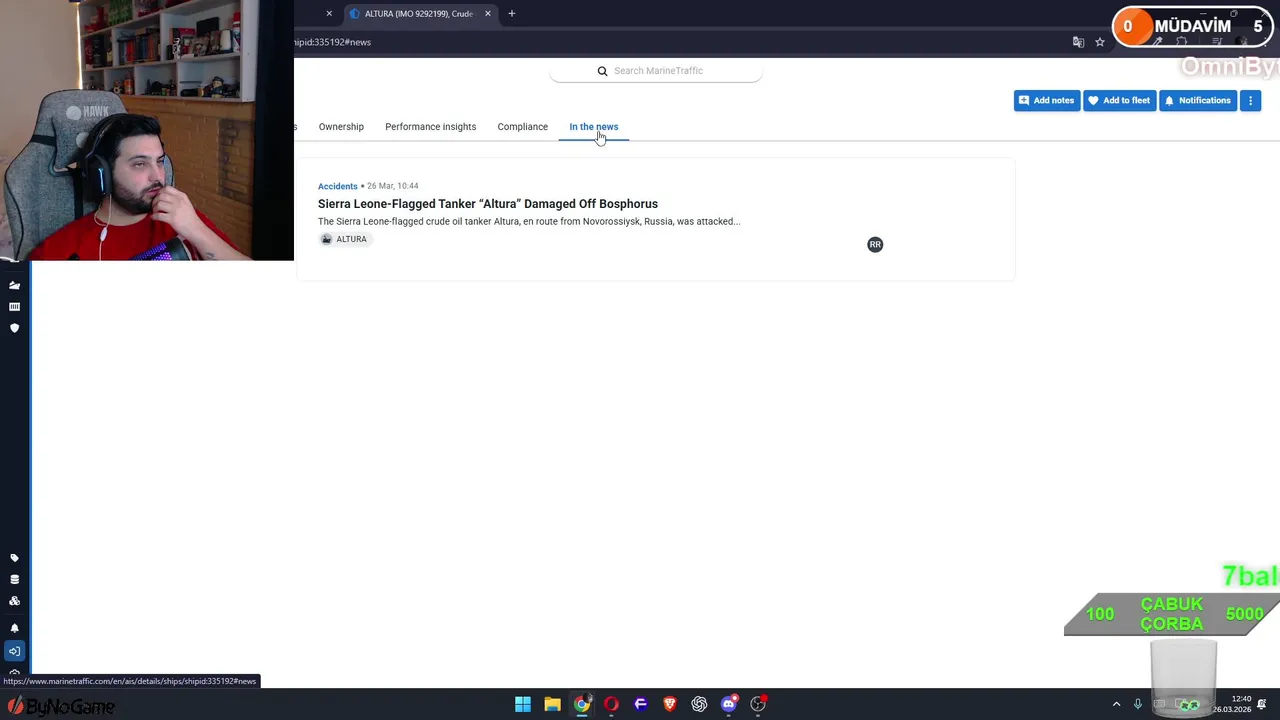Open a new browser tab with plus
Image resolution: width=1280 pixels, height=720 pixels.
(511, 14)
